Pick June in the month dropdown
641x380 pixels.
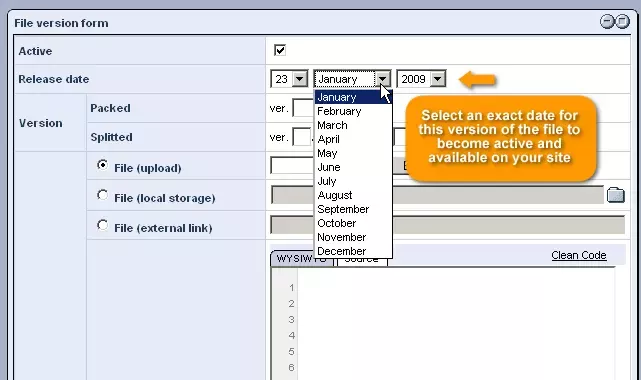click(353, 167)
